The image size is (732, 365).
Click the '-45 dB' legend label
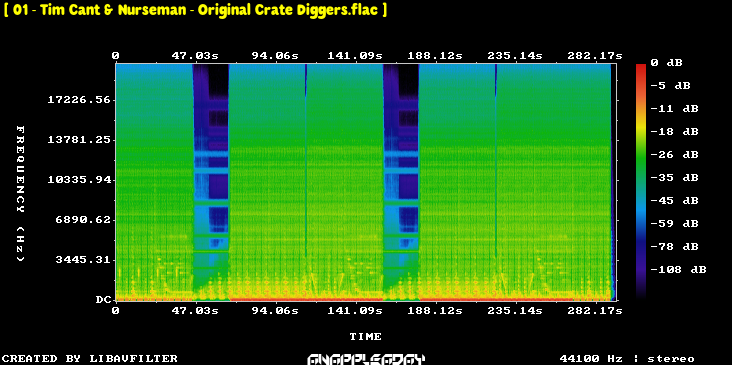674,200
